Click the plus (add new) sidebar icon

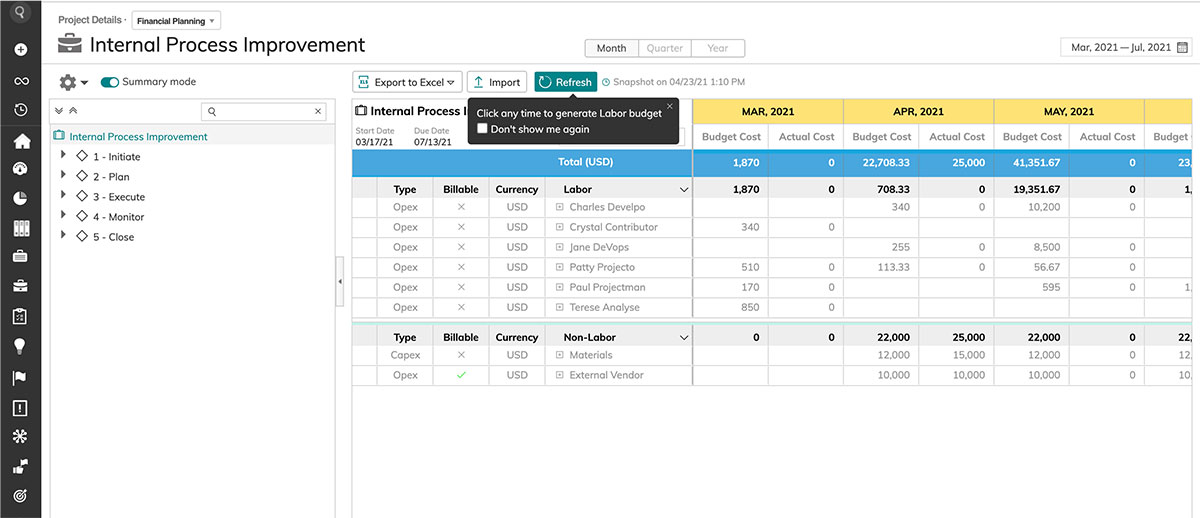coord(20,50)
